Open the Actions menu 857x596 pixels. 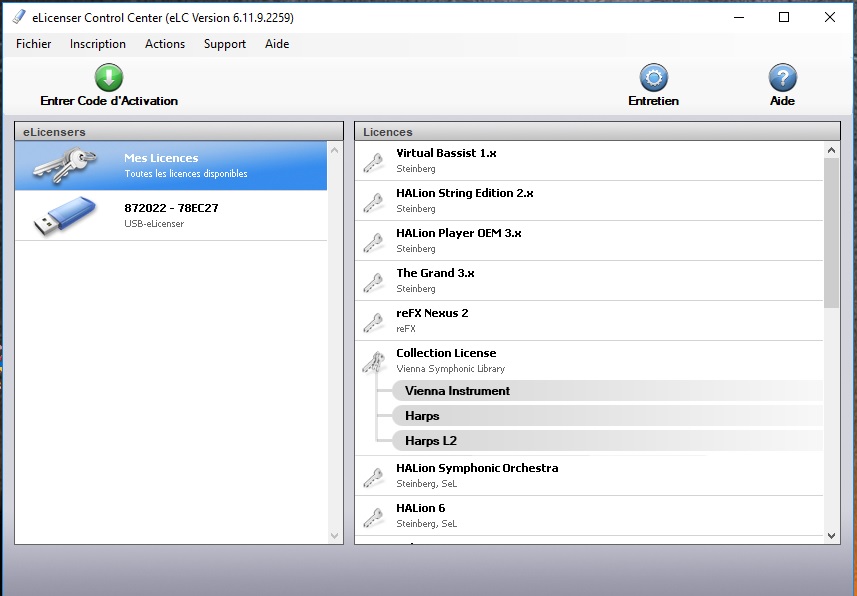click(x=165, y=44)
